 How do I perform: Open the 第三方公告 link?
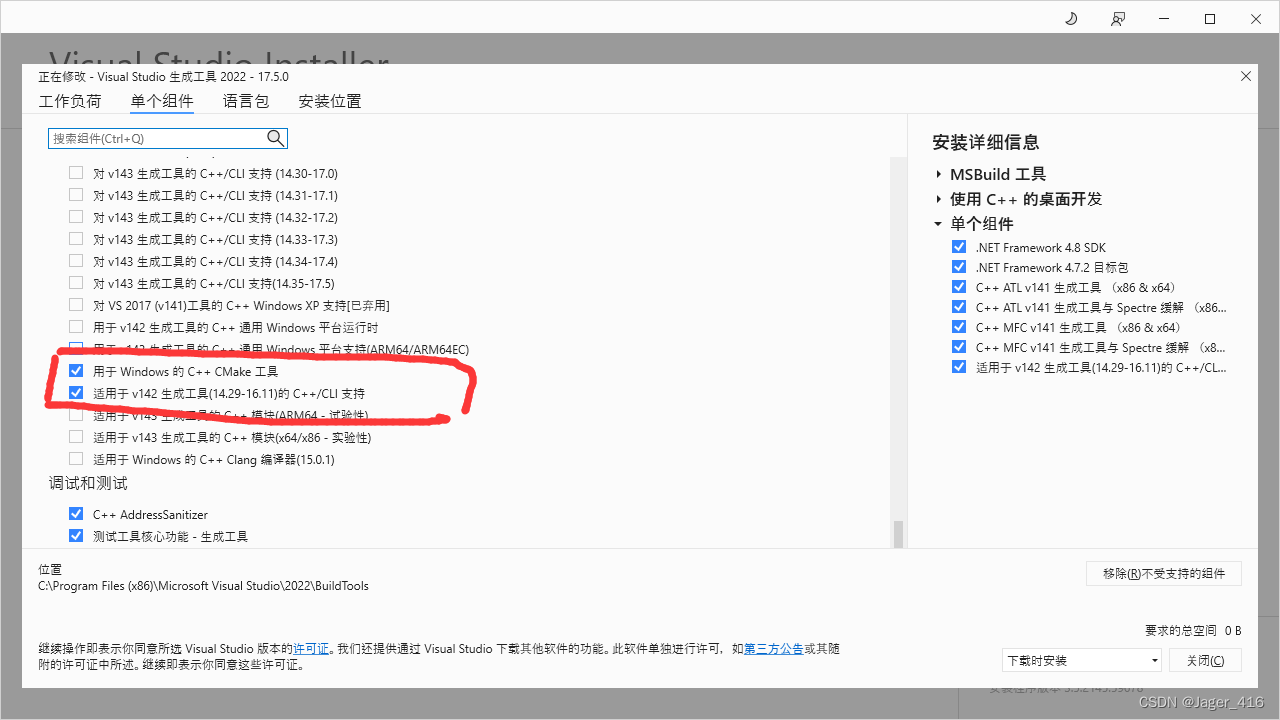tap(773, 649)
